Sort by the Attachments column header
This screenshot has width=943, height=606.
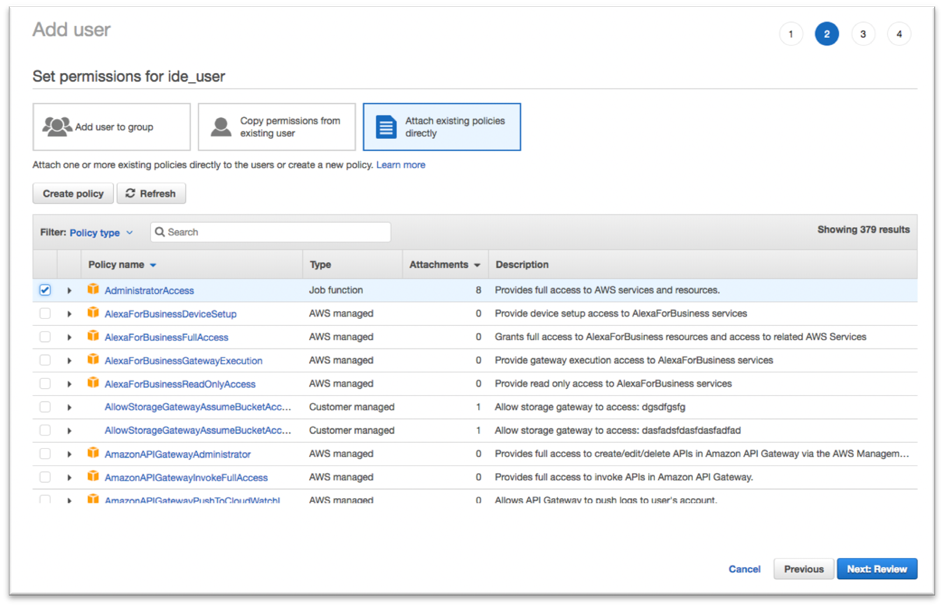pos(444,265)
